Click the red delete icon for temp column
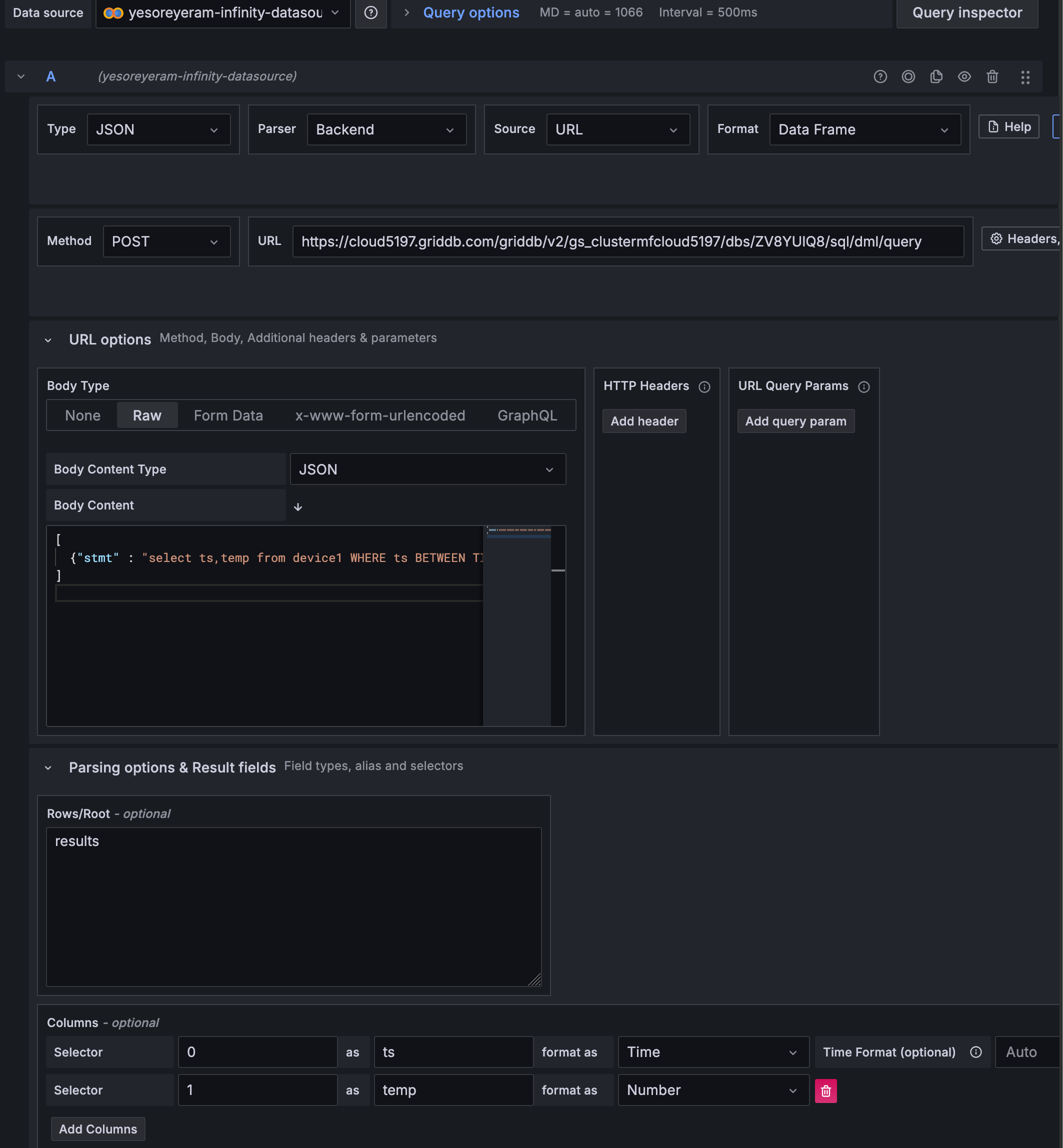 pos(825,1090)
